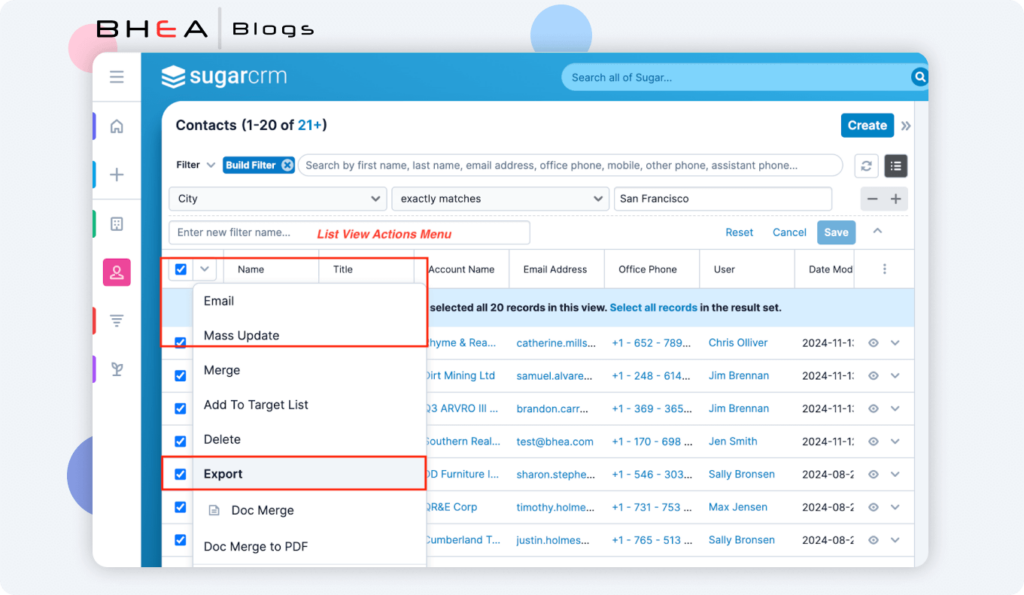
Task: Expand row actions for Chris Olliver
Action: [x=895, y=343]
